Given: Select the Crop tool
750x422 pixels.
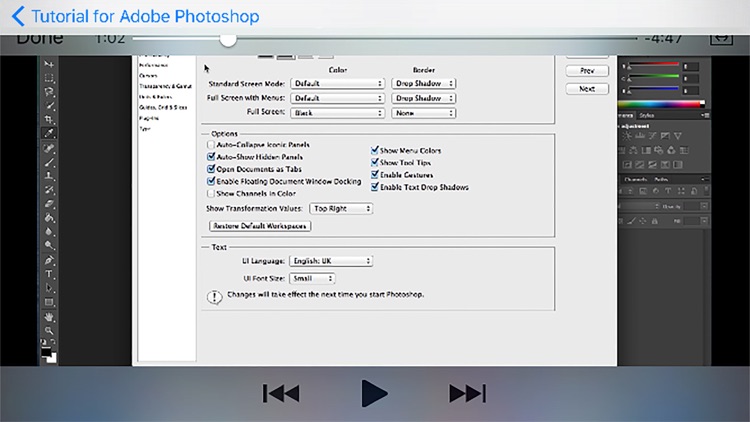Looking at the screenshot, I should 49,120.
